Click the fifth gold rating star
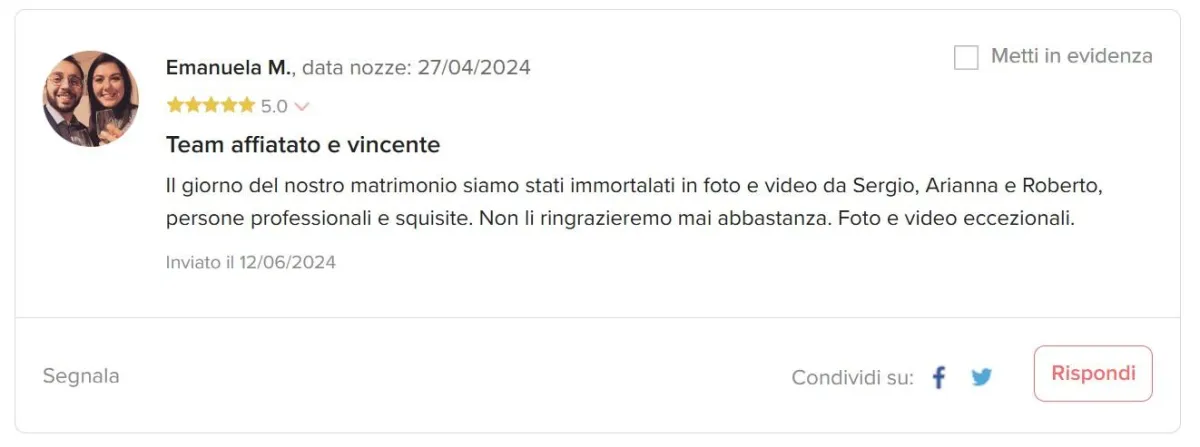The width and height of the screenshot is (1200, 447). [x=247, y=105]
